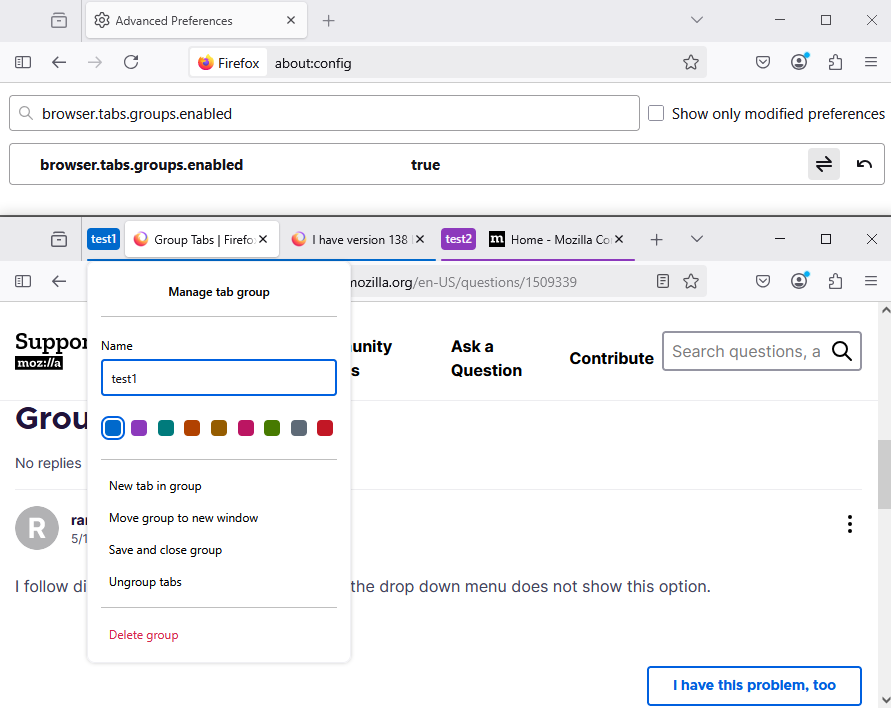Click the tab group Name field
891x708 pixels.
point(219,378)
